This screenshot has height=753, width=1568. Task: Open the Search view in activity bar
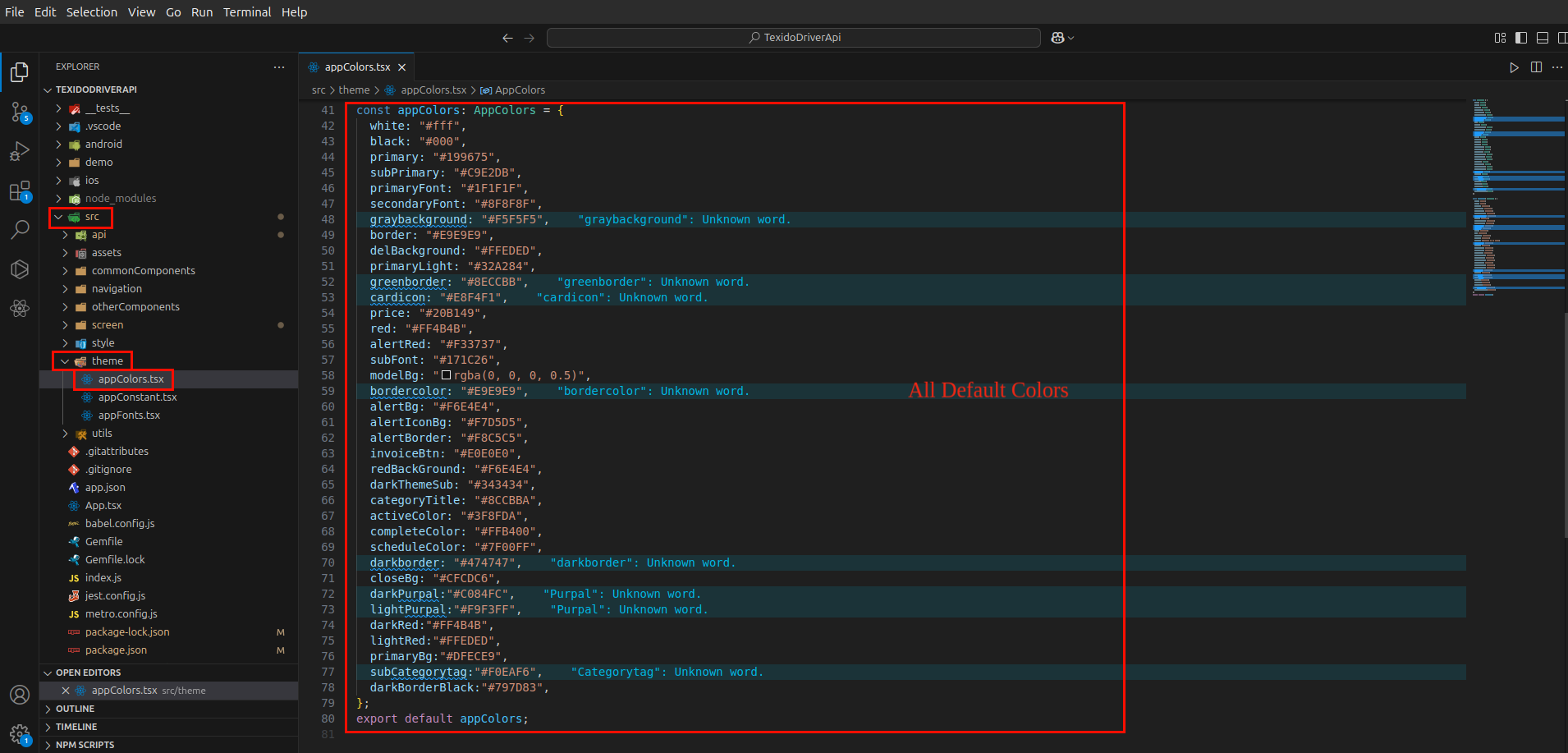tap(20, 230)
